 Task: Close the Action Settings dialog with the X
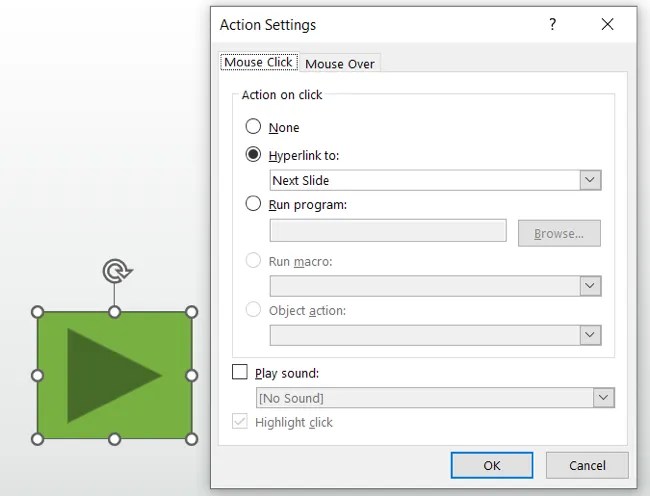[x=607, y=24]
